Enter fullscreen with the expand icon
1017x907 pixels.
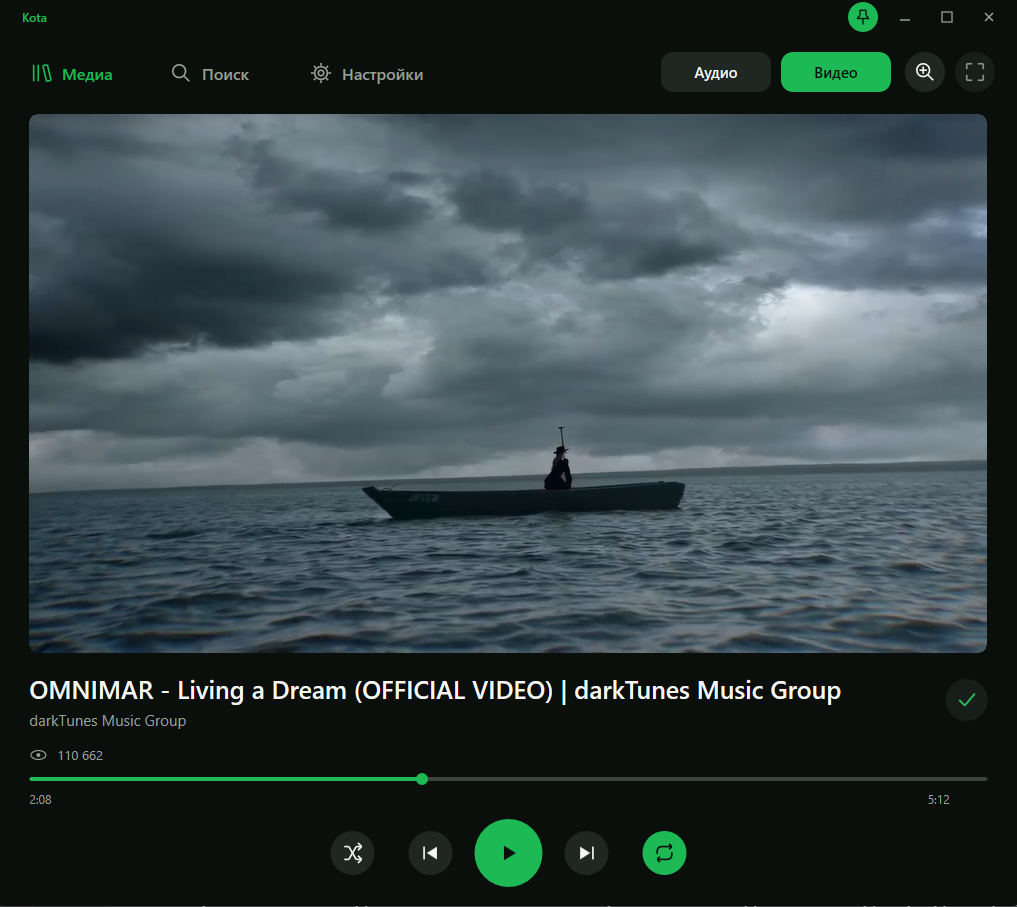(975, 72)
